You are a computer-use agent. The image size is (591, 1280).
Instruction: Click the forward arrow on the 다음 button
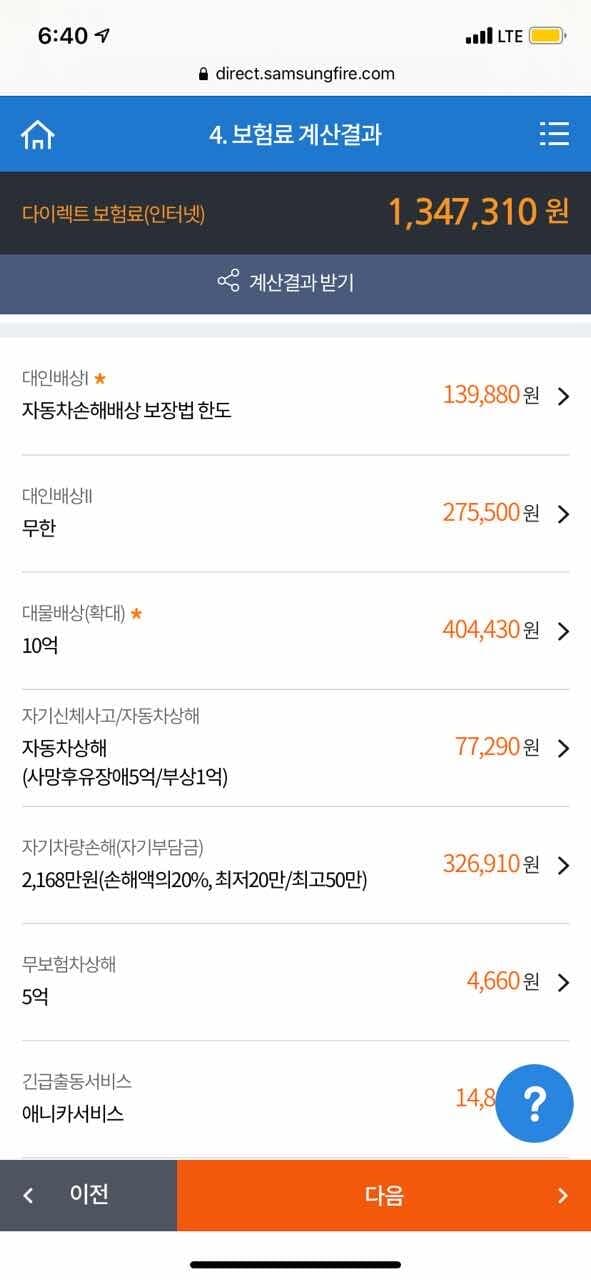click(561, 1195)
